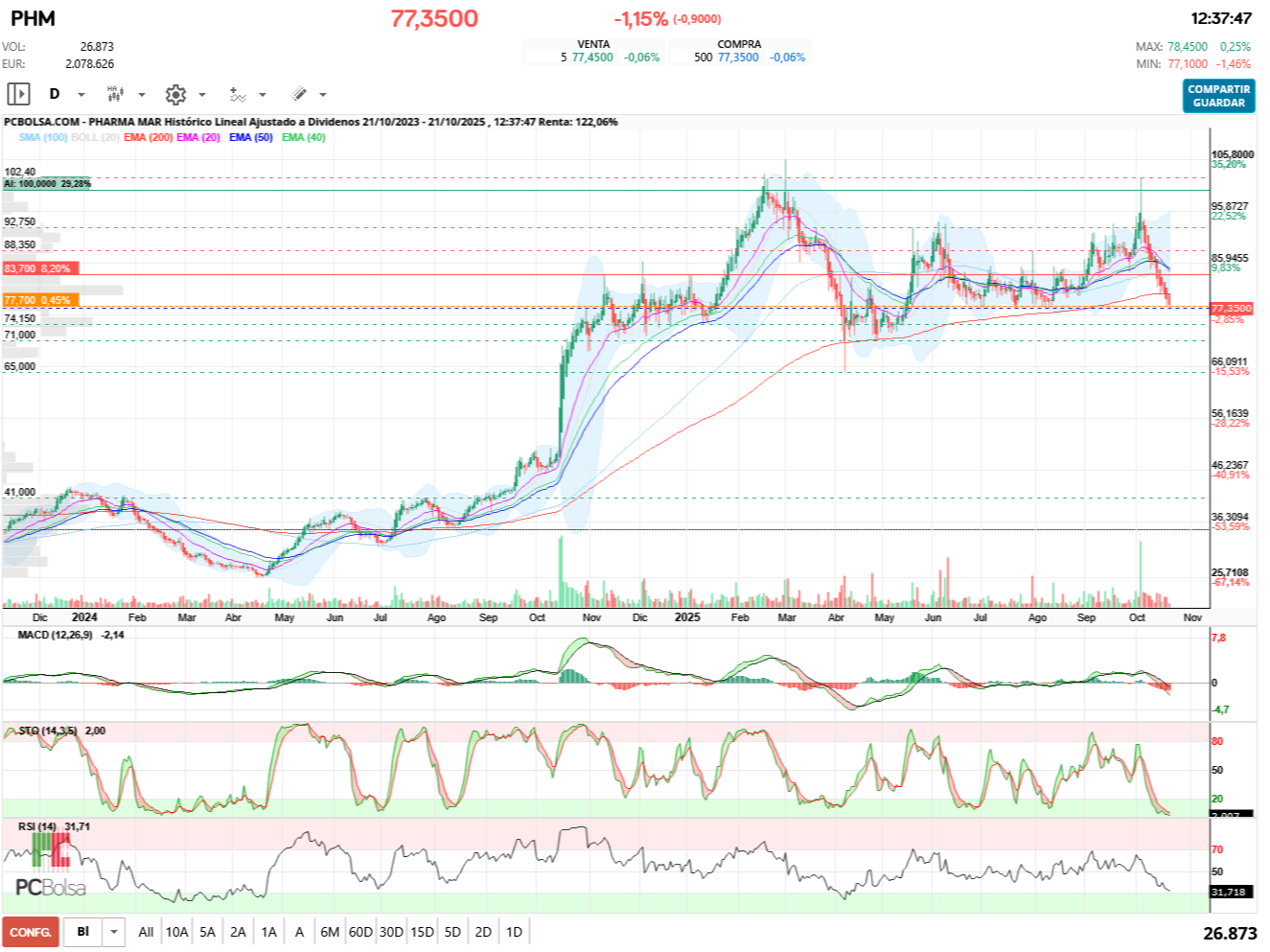Click the Heikin Ashi candlestick chart type icon
This screenshot has width=1270, height=952.
115,94
